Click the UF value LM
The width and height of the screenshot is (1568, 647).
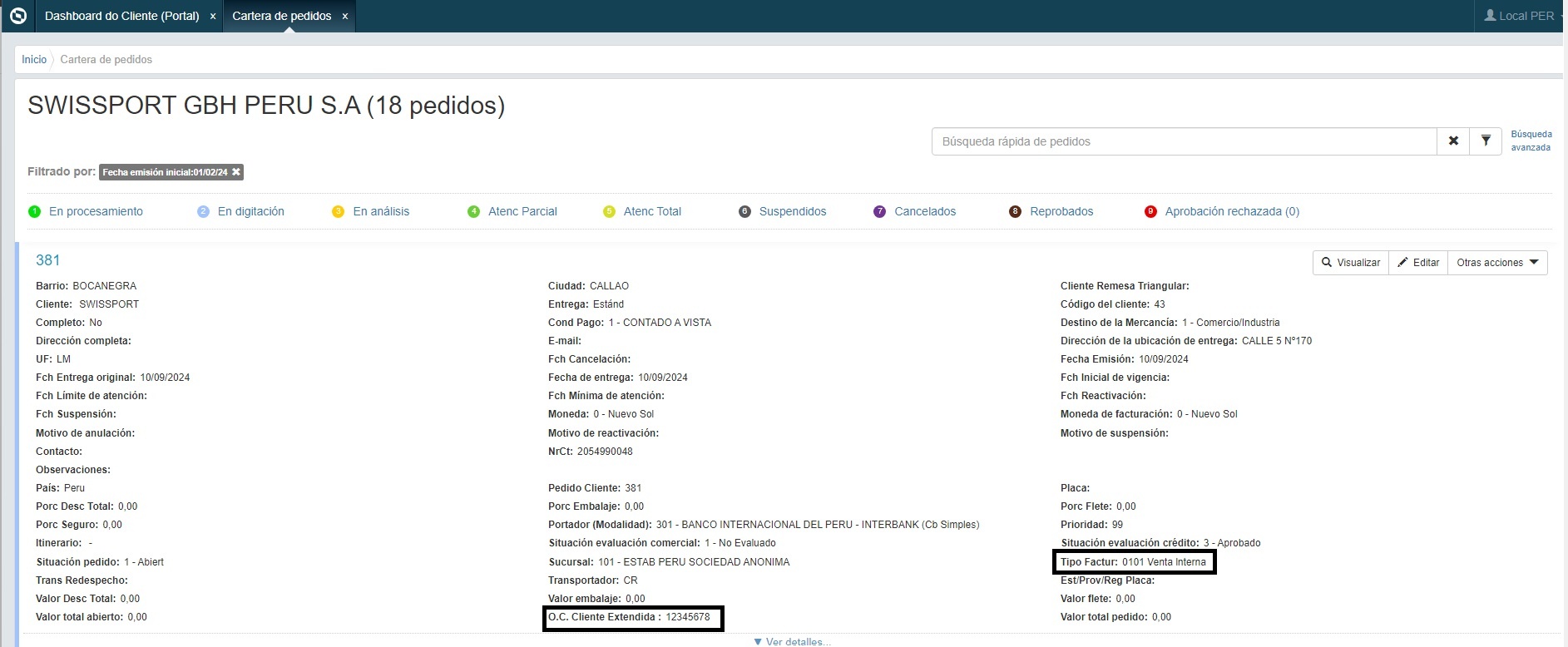click(63, 359)
